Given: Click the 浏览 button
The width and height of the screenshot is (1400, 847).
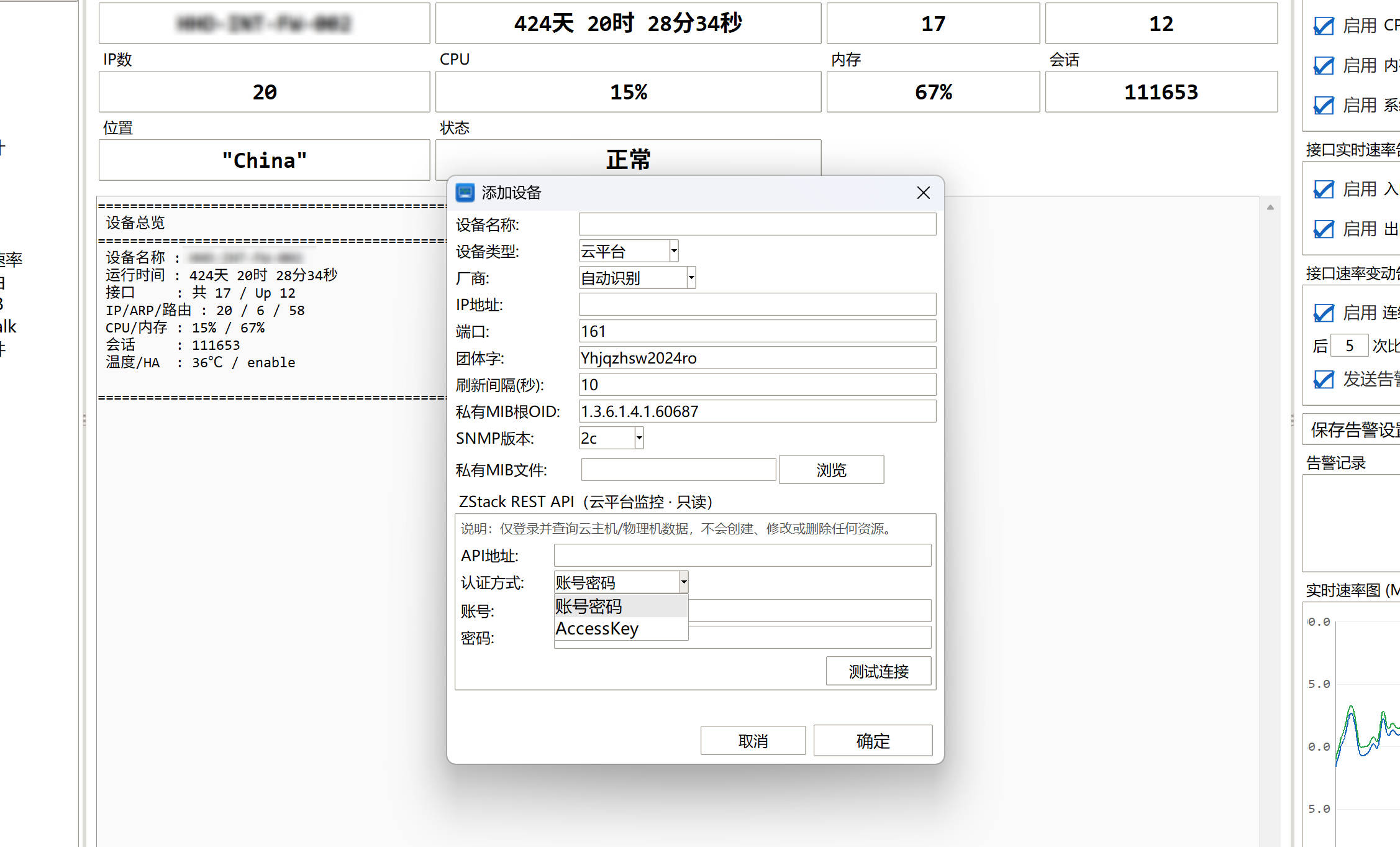Looking at the screenshot, I should point(831,470).
